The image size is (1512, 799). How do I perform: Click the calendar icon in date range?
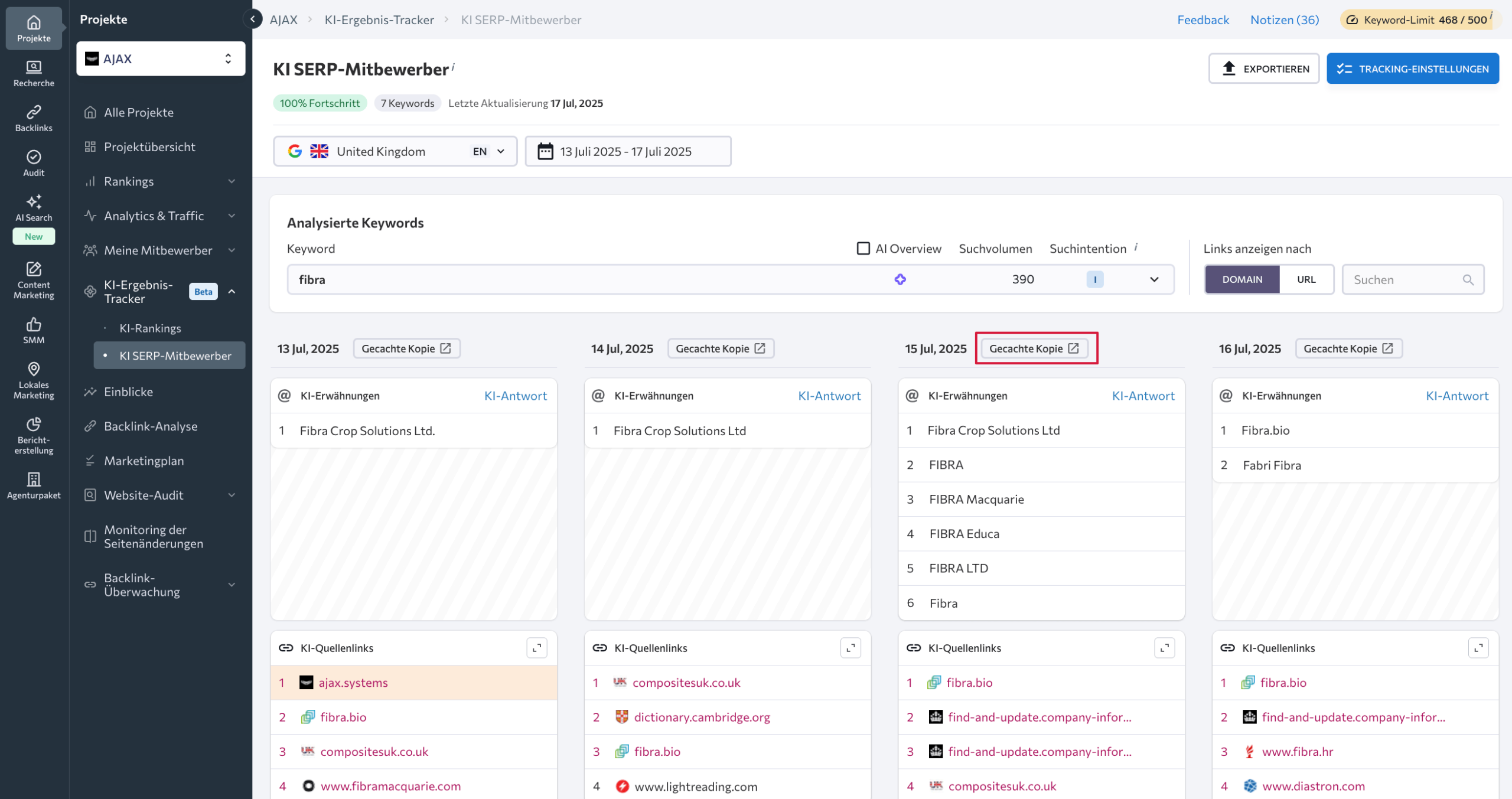click(x=545, y=151)
